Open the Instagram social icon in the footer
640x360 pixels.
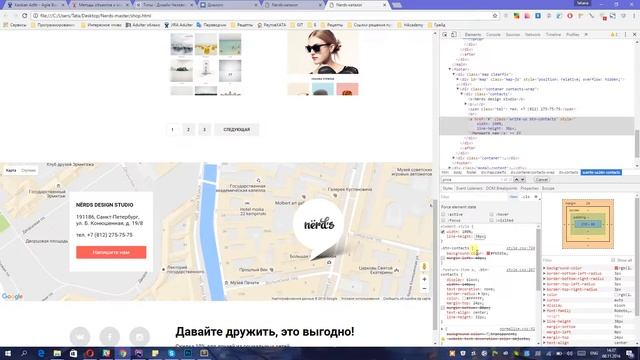[x=140, y=336]
